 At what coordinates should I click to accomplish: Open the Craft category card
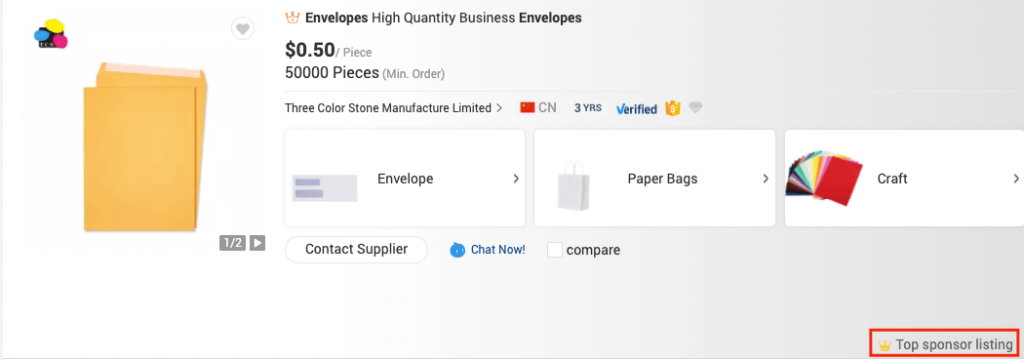coord(904,178)
